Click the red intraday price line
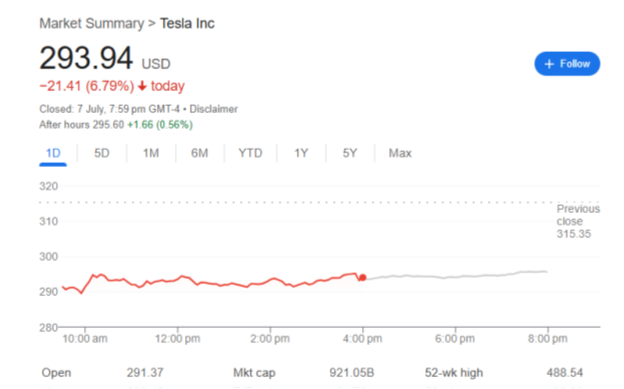624x389 pixels. [211, 281]
